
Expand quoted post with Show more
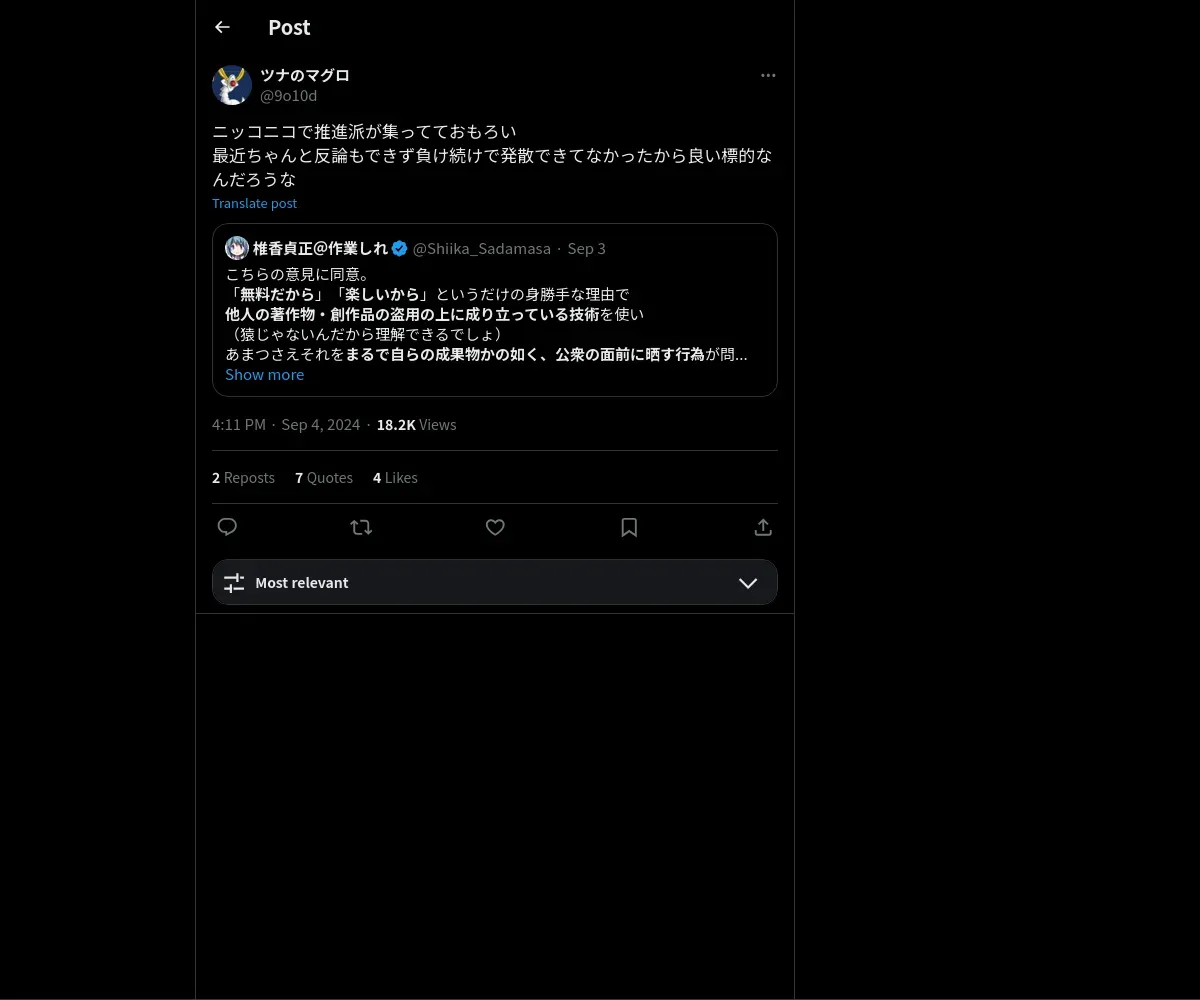(264, 374)
